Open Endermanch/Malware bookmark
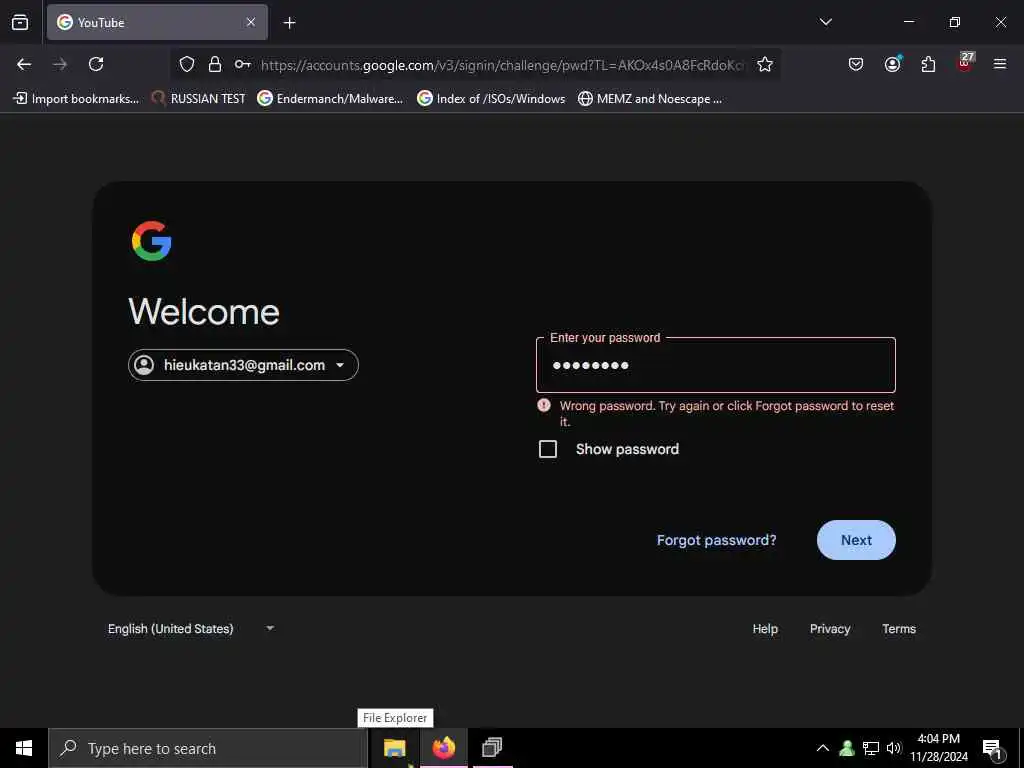Image resolution: width=1024 pixels, height=768 pixels. click(330, 99)
